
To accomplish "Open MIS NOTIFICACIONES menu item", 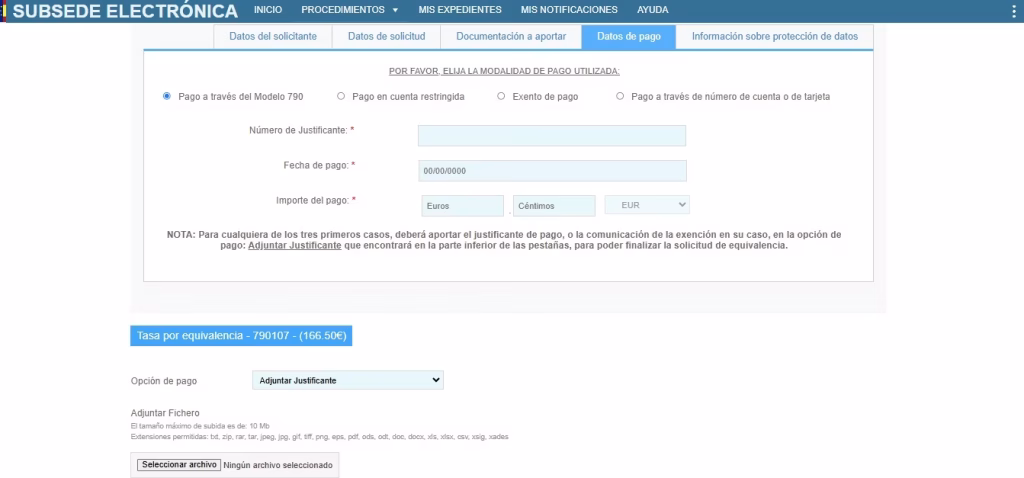I will (569, 10).
